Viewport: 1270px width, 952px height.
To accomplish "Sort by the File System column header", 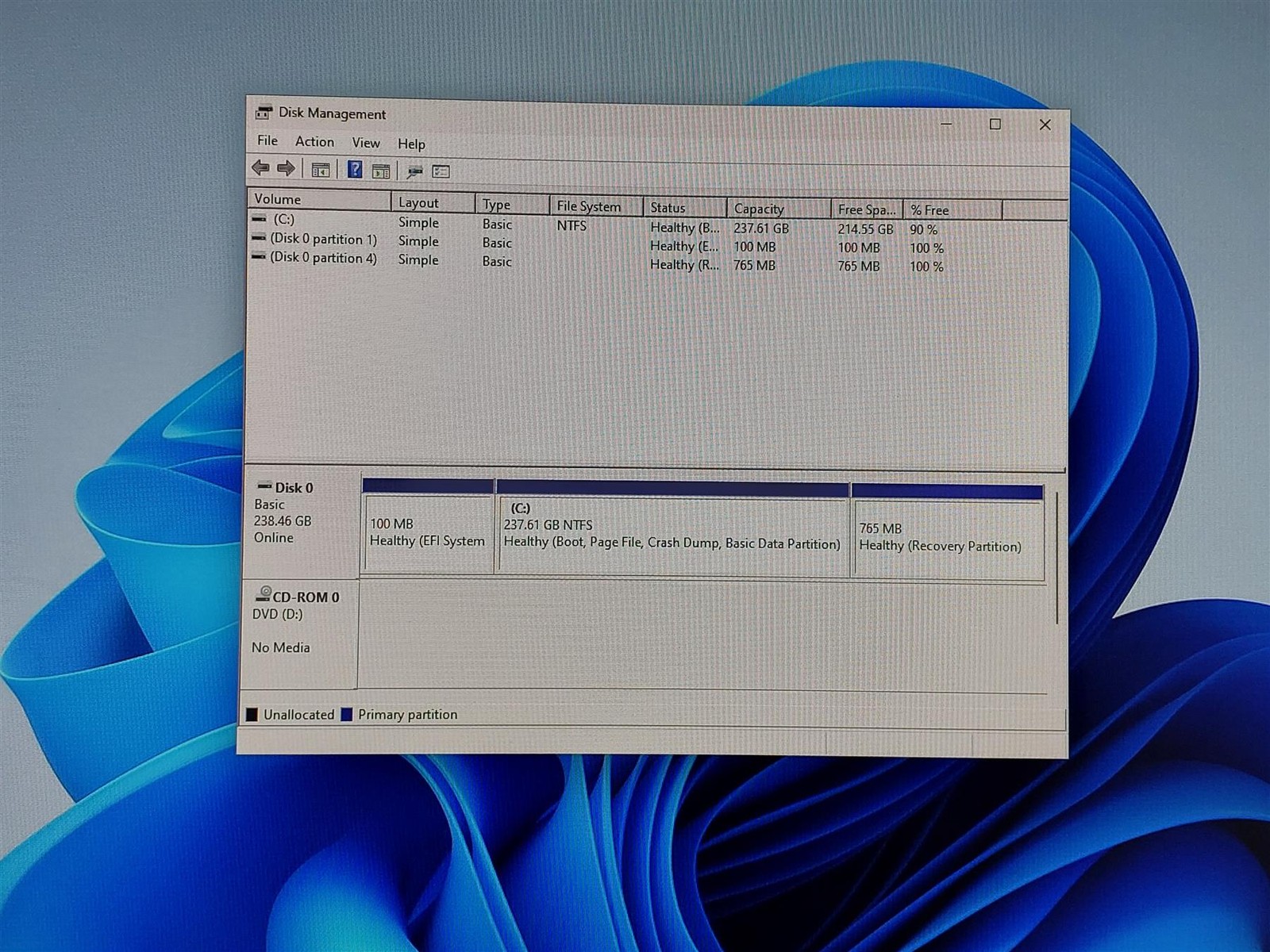I will (596, 206).
